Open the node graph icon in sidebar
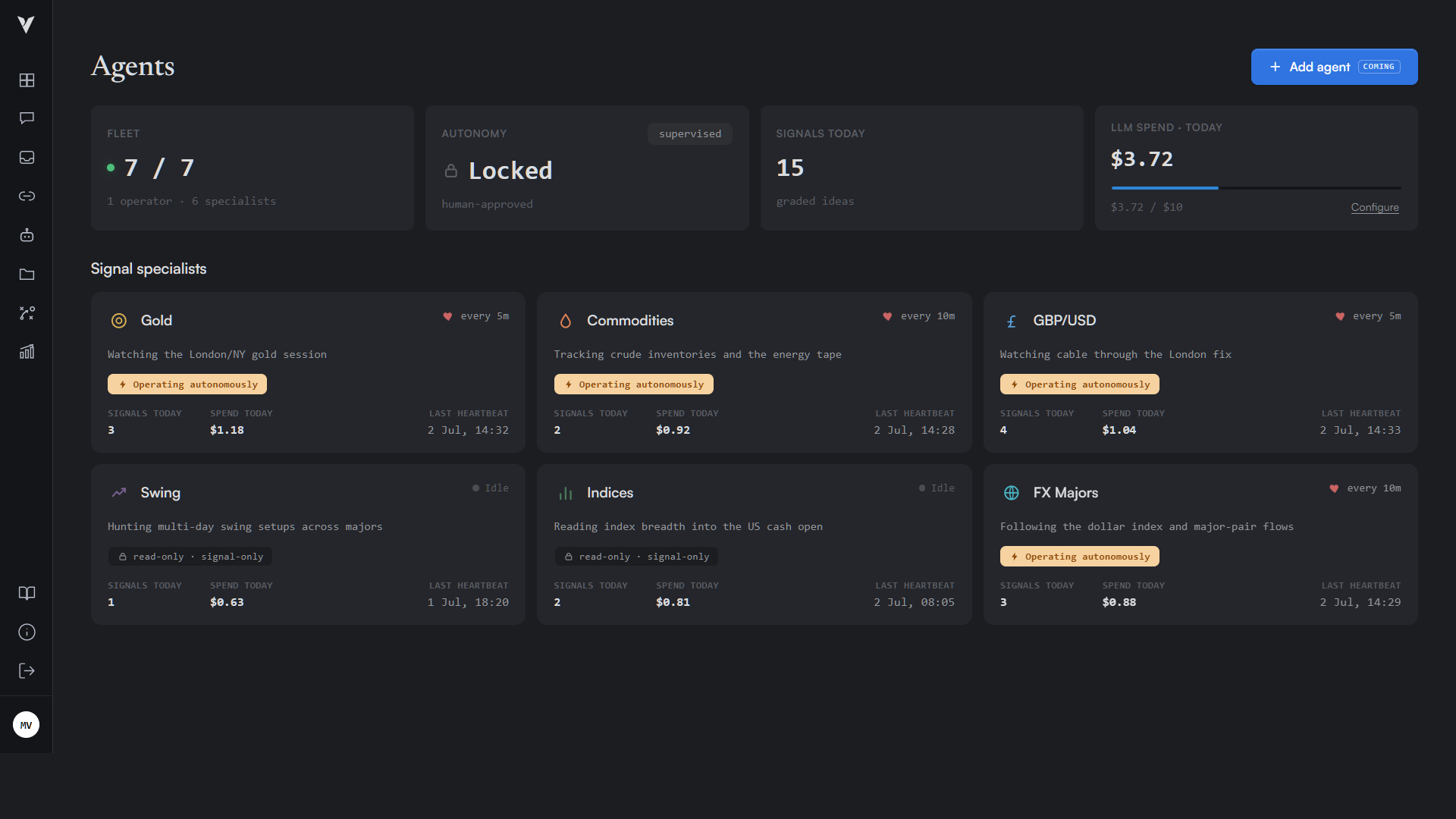Viewport: 1456px width, 819px height. coord(27,312)
